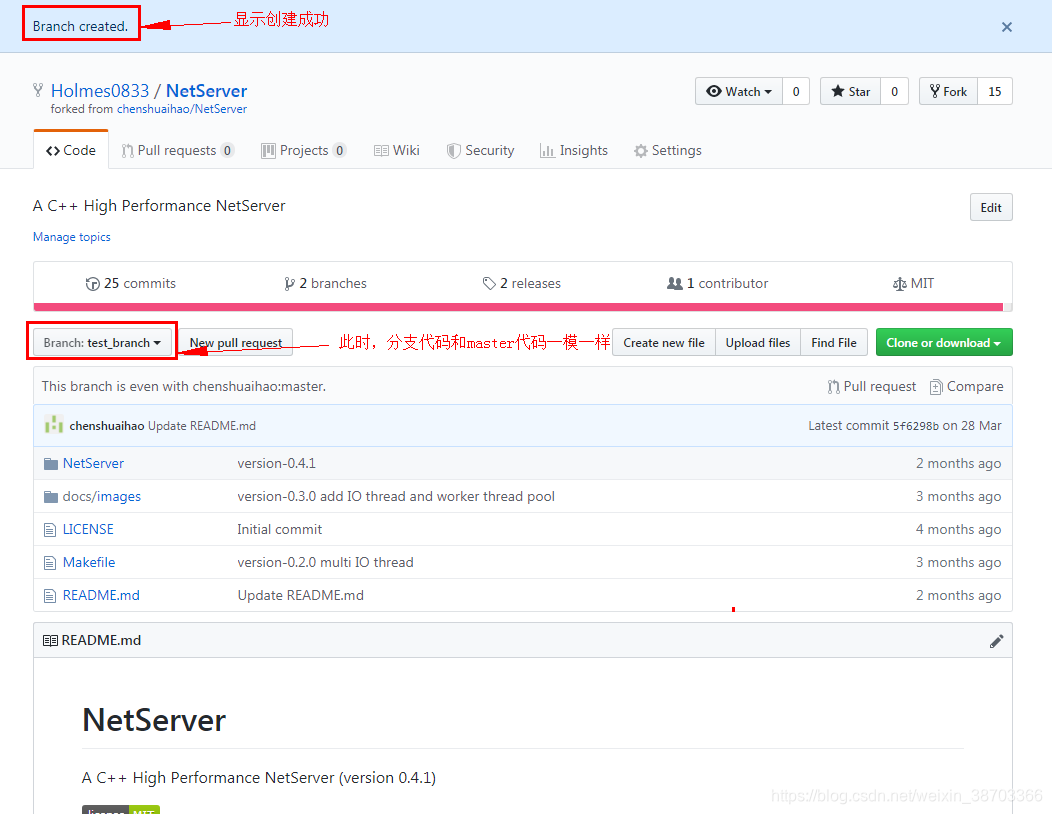Click Pull request in the branch info bar

(872, 387)
